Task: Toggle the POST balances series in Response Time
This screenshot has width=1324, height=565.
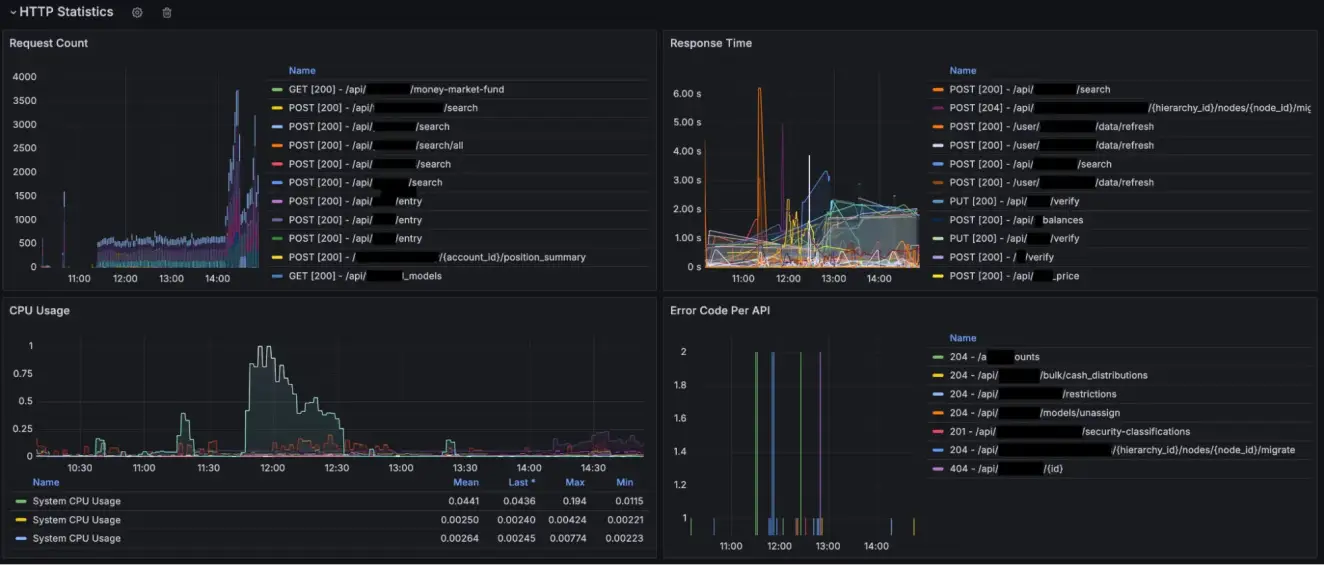Action: coord(1016,220)
